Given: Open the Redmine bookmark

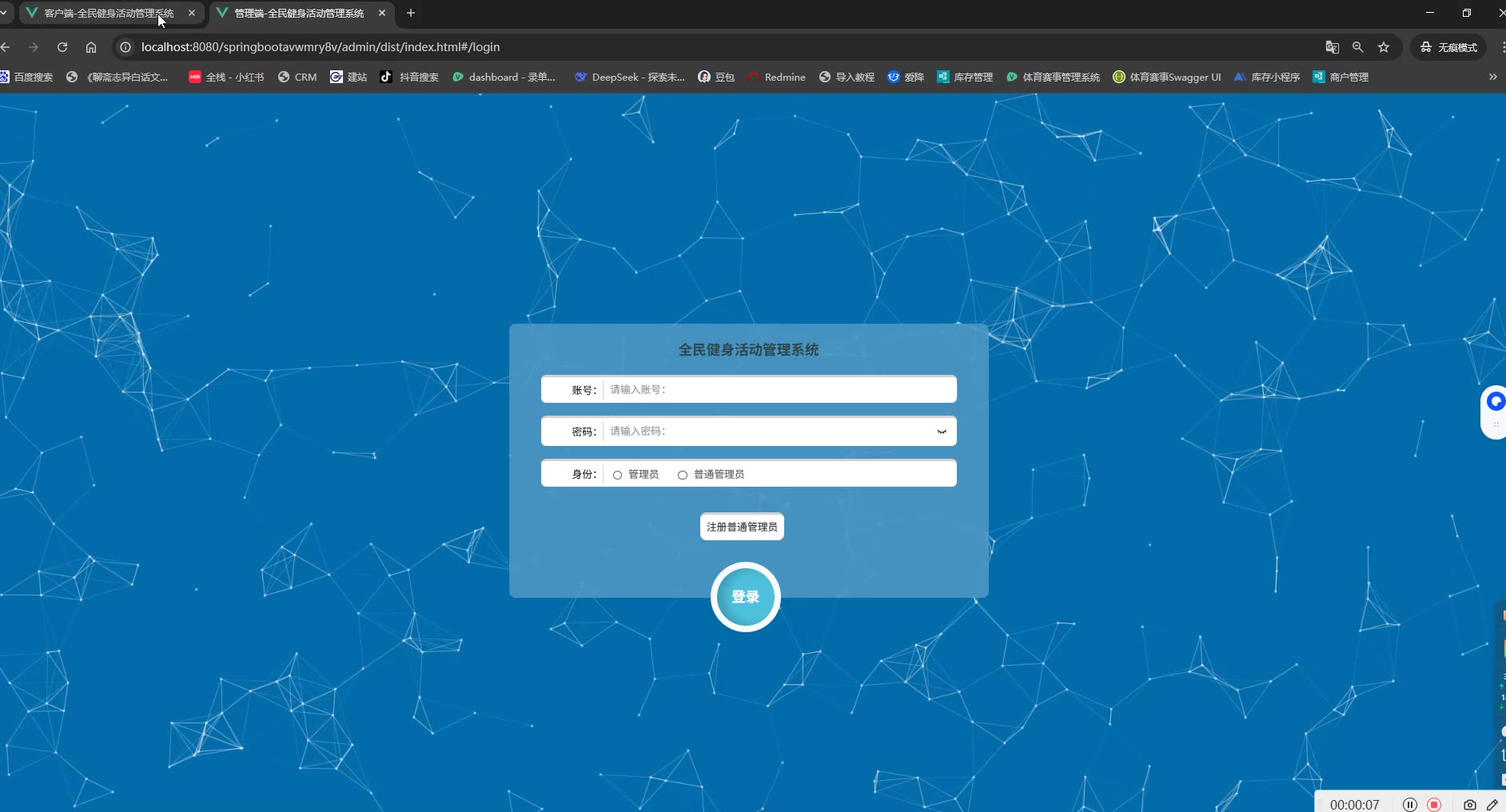Looking at the screenshot, I should 776,78.
